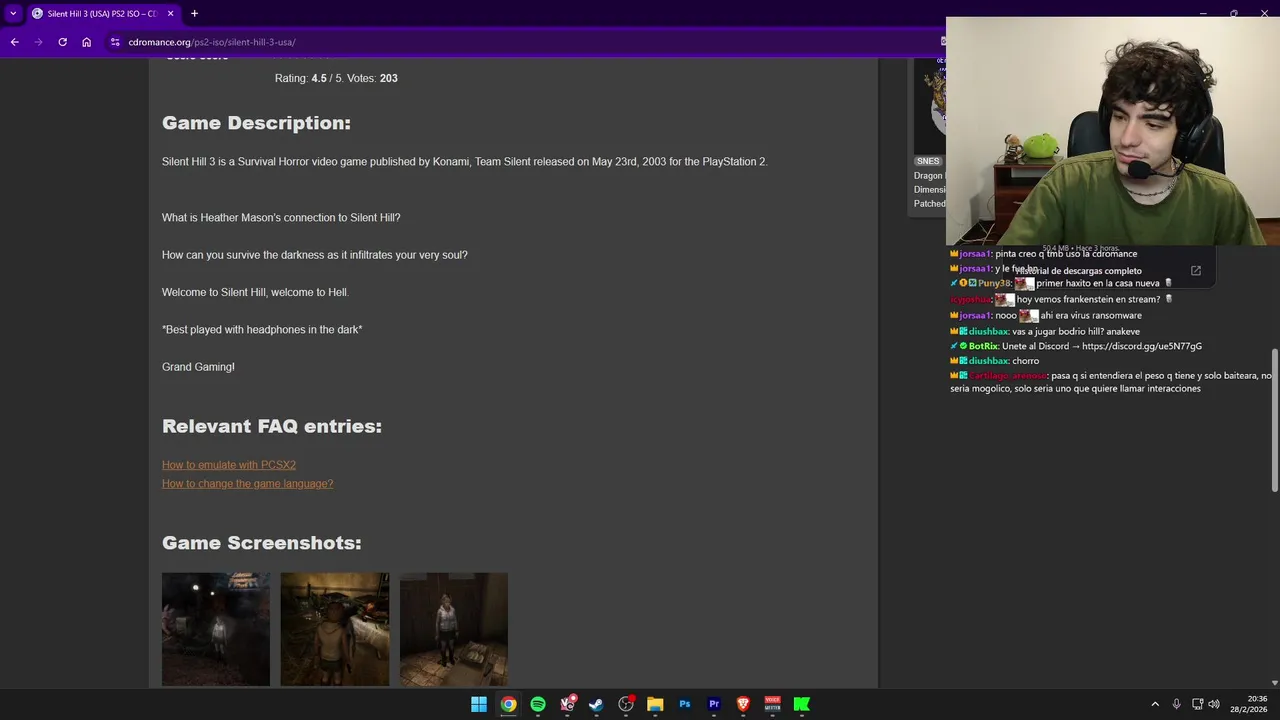This screenshot has height=720, width=1280.
Task: Open How to emulate with PCSX2 link
Action: [x=229, y=465]
